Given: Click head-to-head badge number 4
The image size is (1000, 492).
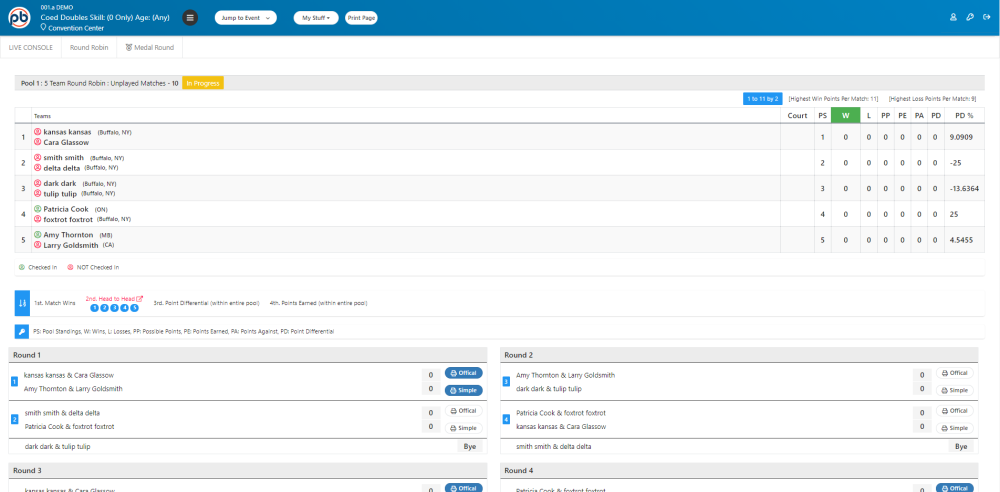Looking at the screenshot, I should [x=125, y=308].
